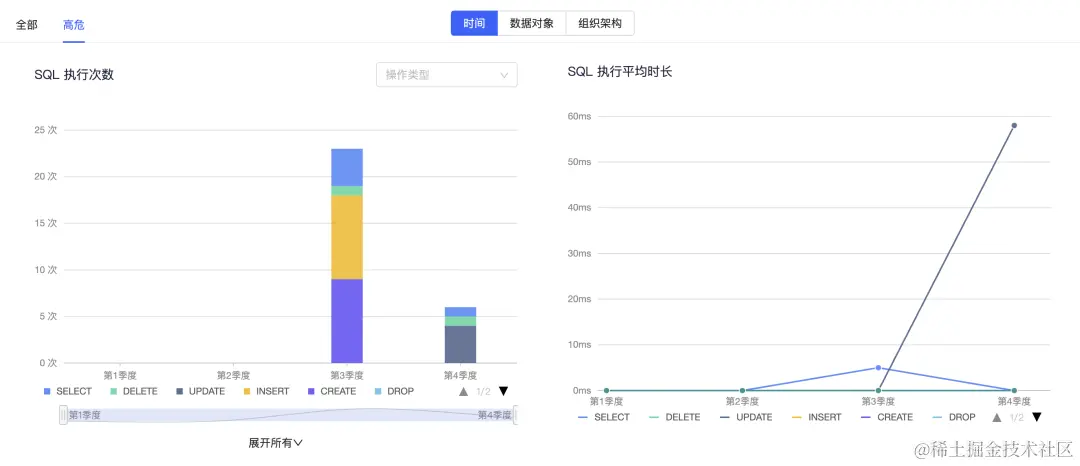The width and height of the screenshot is (1080, 466).
Task: Switch to the 全部 tab
Action: (x=27, y=25)
